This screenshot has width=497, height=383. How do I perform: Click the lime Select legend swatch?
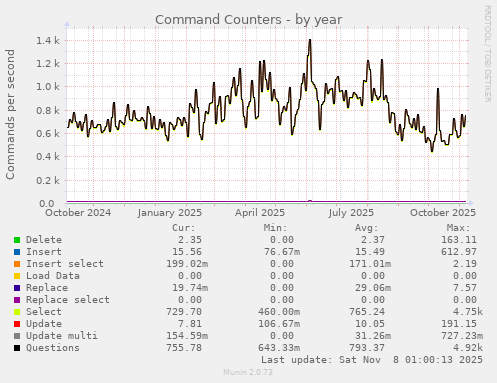17,312
